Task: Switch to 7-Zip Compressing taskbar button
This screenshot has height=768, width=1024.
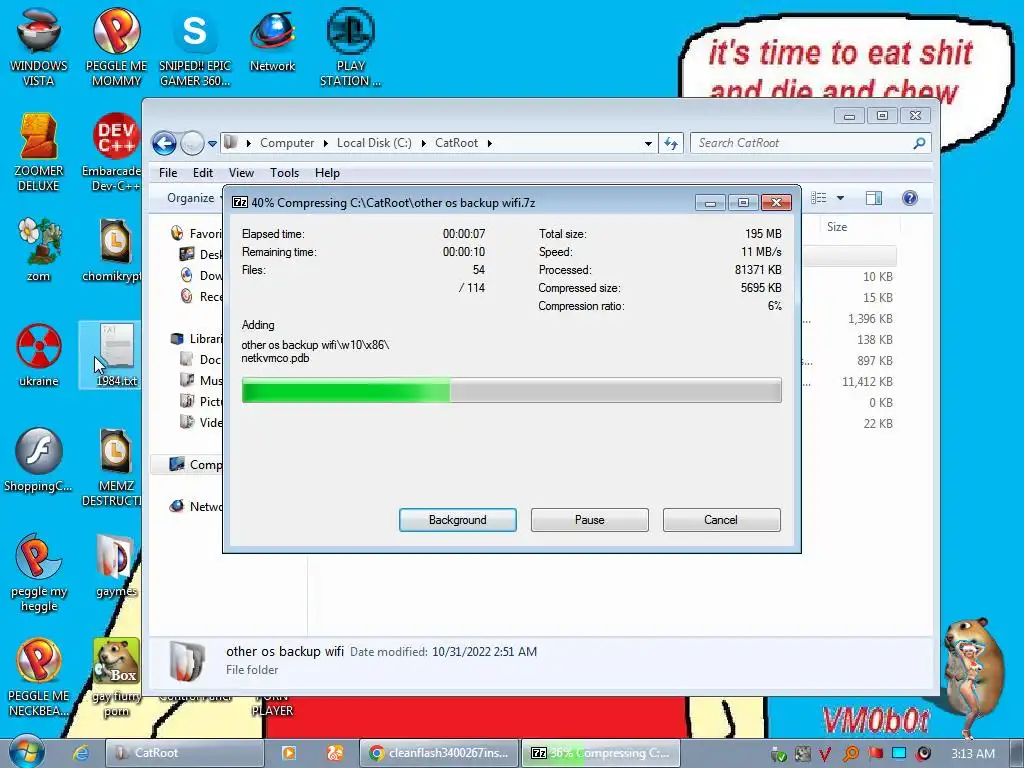Action: coord(600,753)
